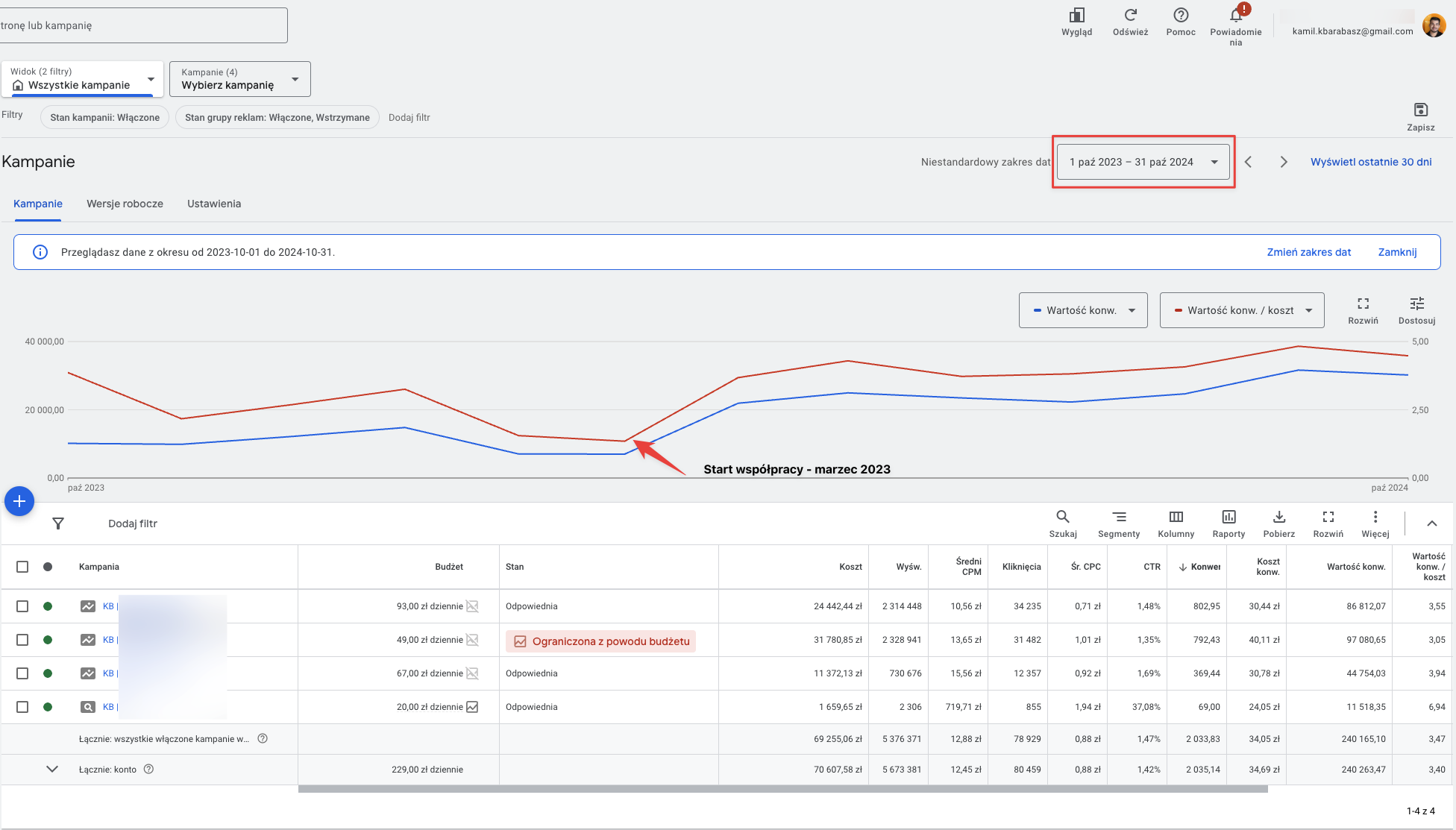The width and height of the screenshot is (1456, 830).
Task: Open the Segmenty icon
Action: point(1119,517)
